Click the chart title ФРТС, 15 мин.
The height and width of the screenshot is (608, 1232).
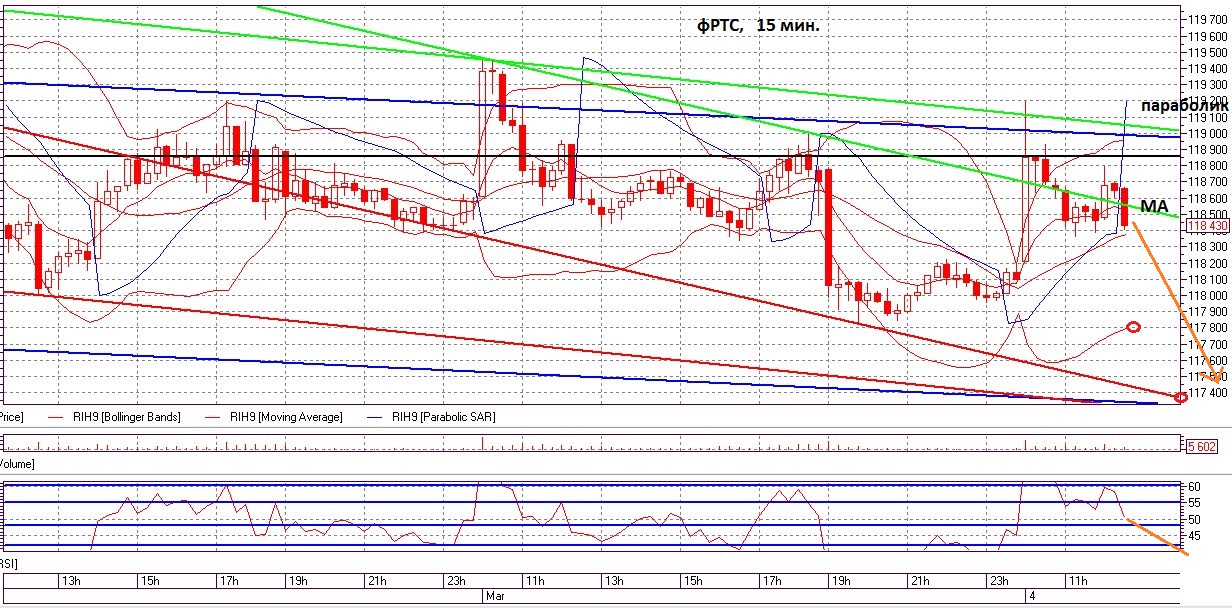pyautogui.click(x=758, y=25)
